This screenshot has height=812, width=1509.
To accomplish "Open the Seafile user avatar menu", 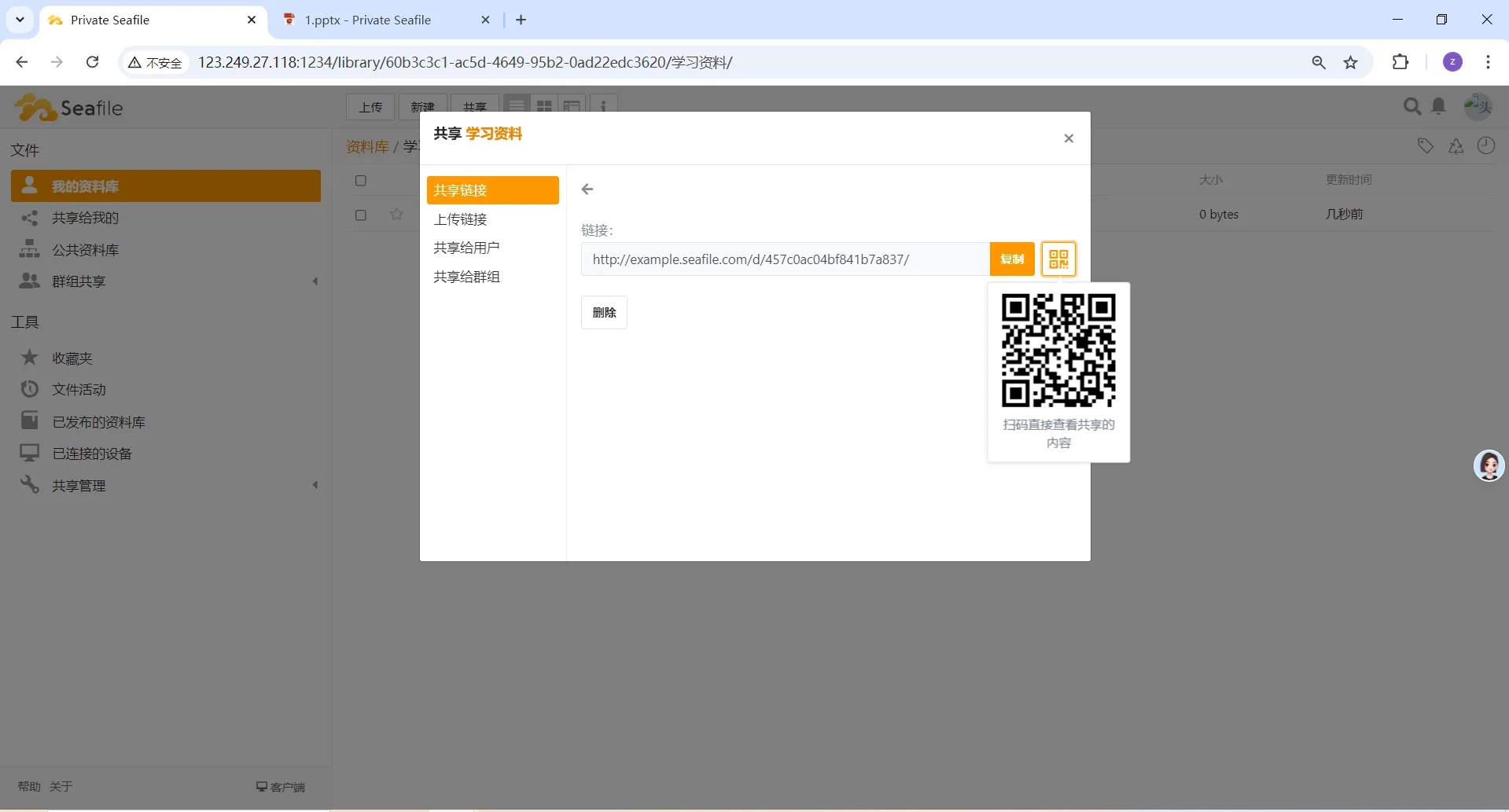I will pyautogui.click(x=1478, y=106).
